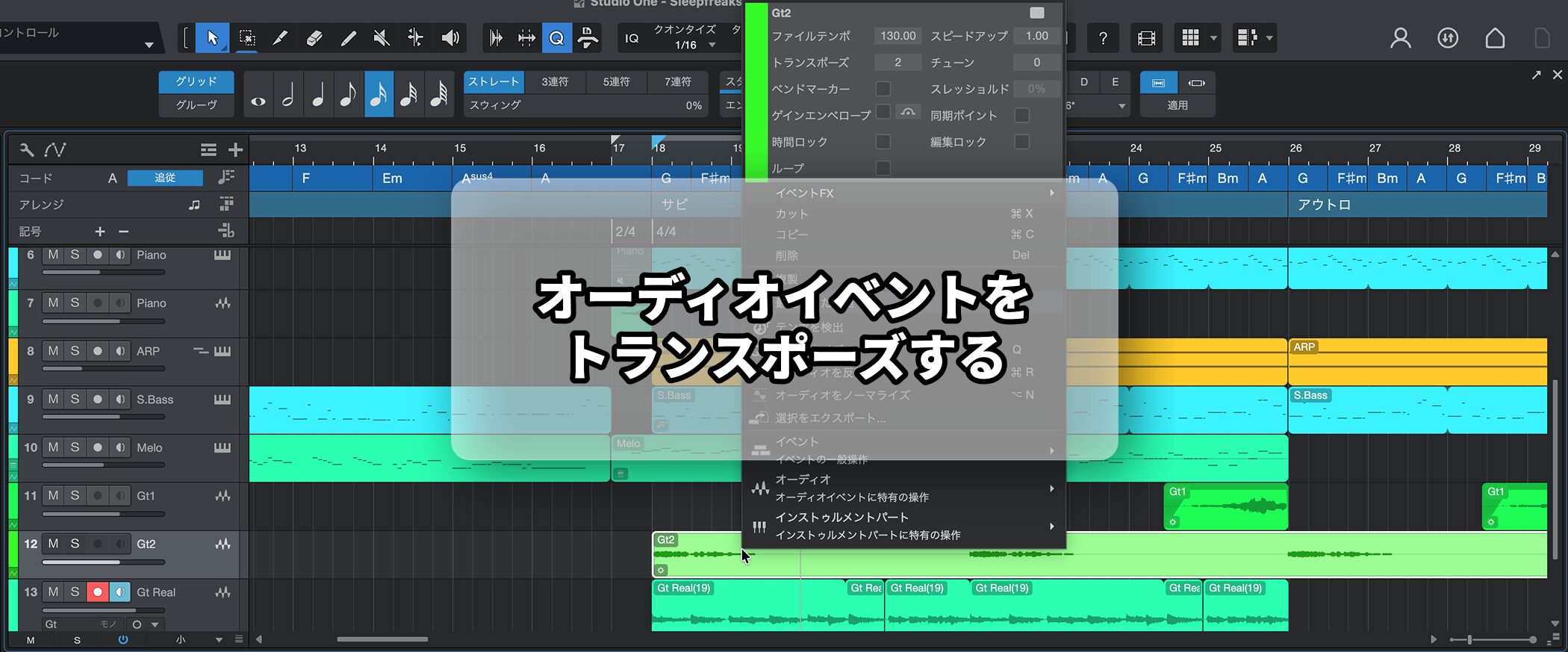Click the グルーヴ button
1568x652 pixels.
[x=196, y=105]
